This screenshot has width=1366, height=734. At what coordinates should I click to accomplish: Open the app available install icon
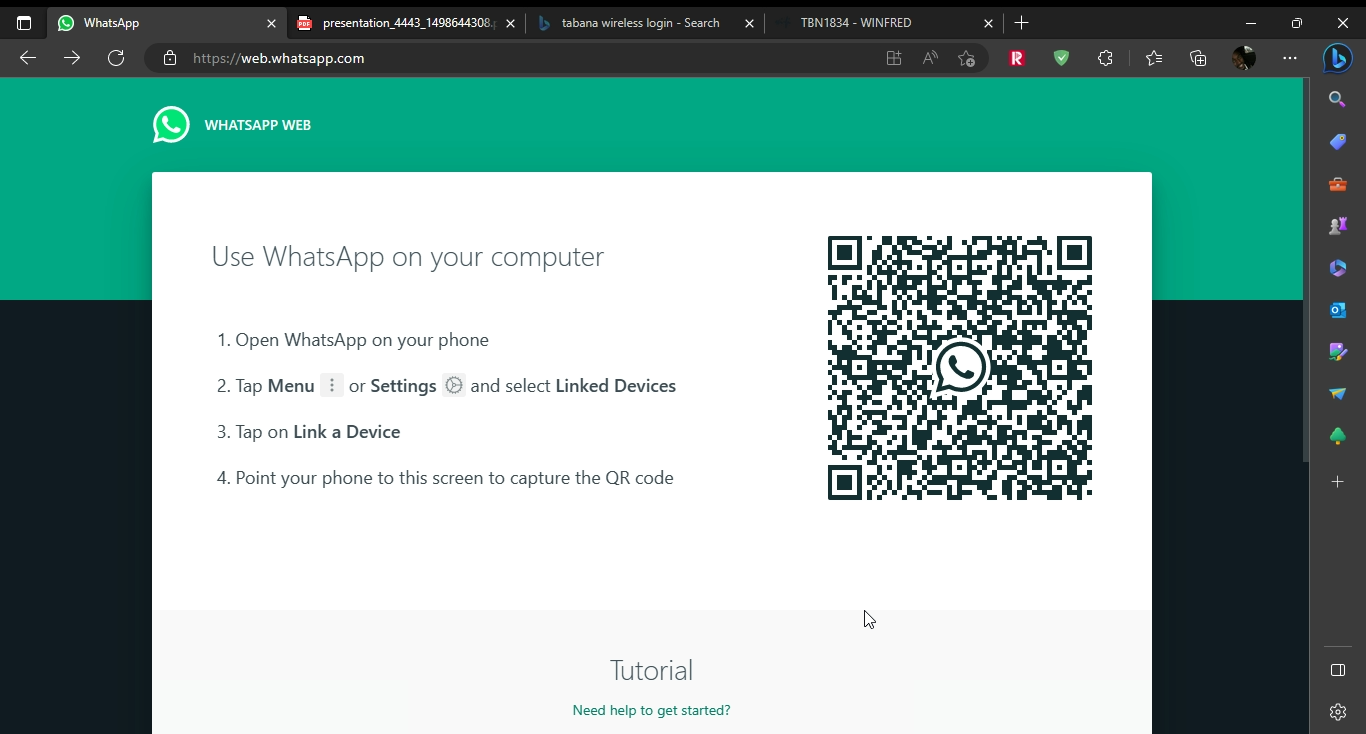click(x=894, y=58)
